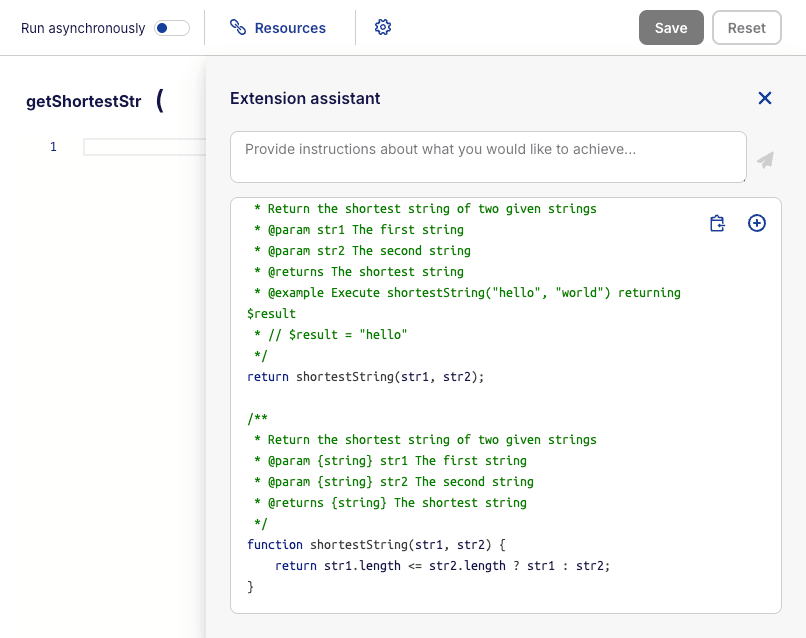Click the opening parenthesis after getShortestStr

160,101
